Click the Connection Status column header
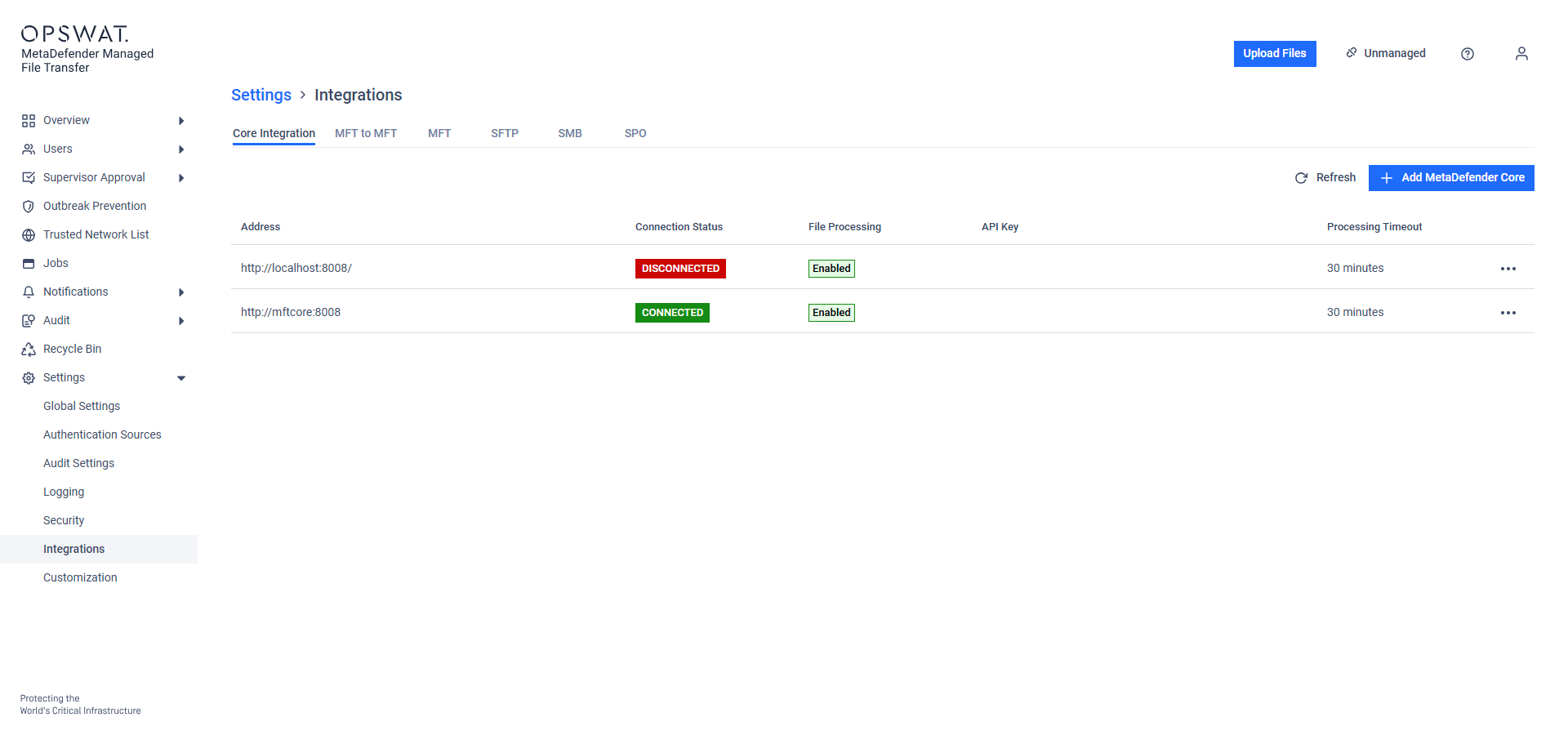The width and height of the screenshot is (1568, 744). 679,227
